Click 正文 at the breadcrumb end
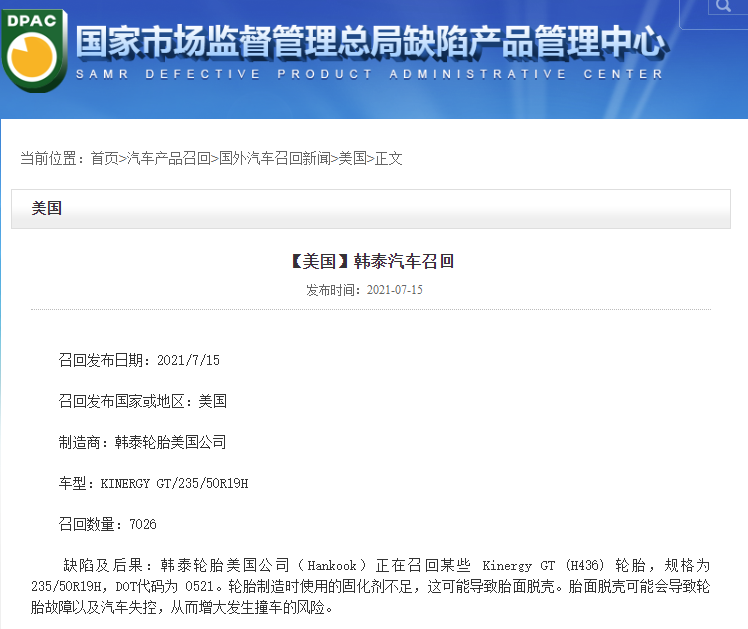748x629 pixels. [x=389, y=158]
